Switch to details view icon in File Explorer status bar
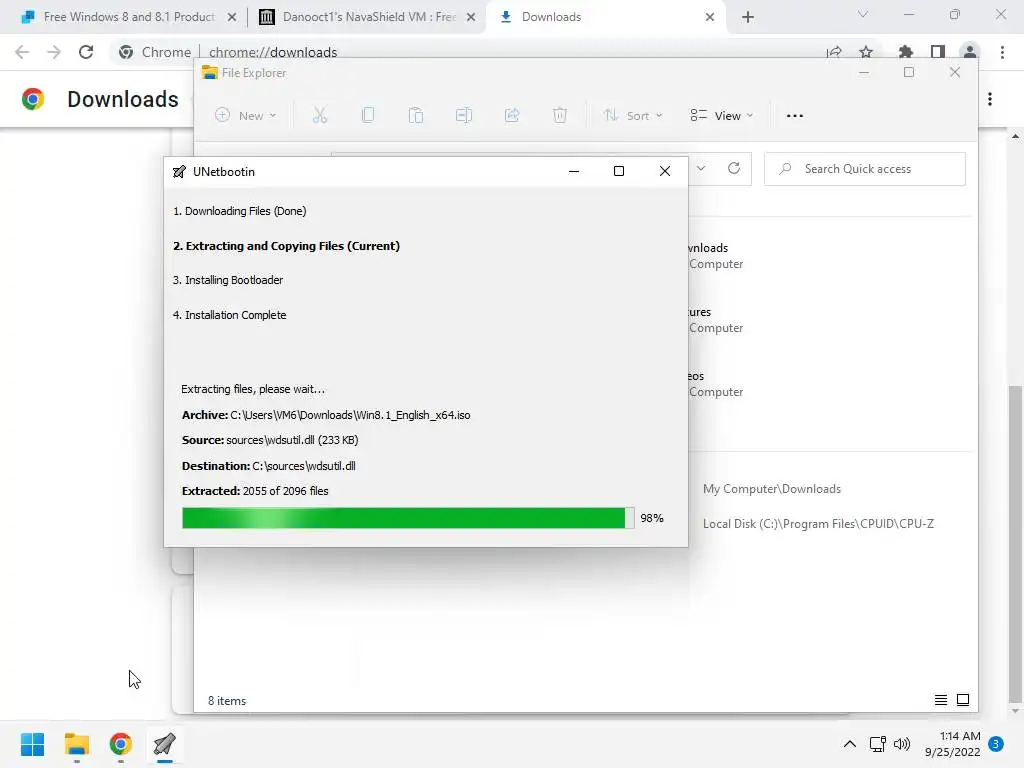Viewport: 1024px width, 768px height. (940, 700)
